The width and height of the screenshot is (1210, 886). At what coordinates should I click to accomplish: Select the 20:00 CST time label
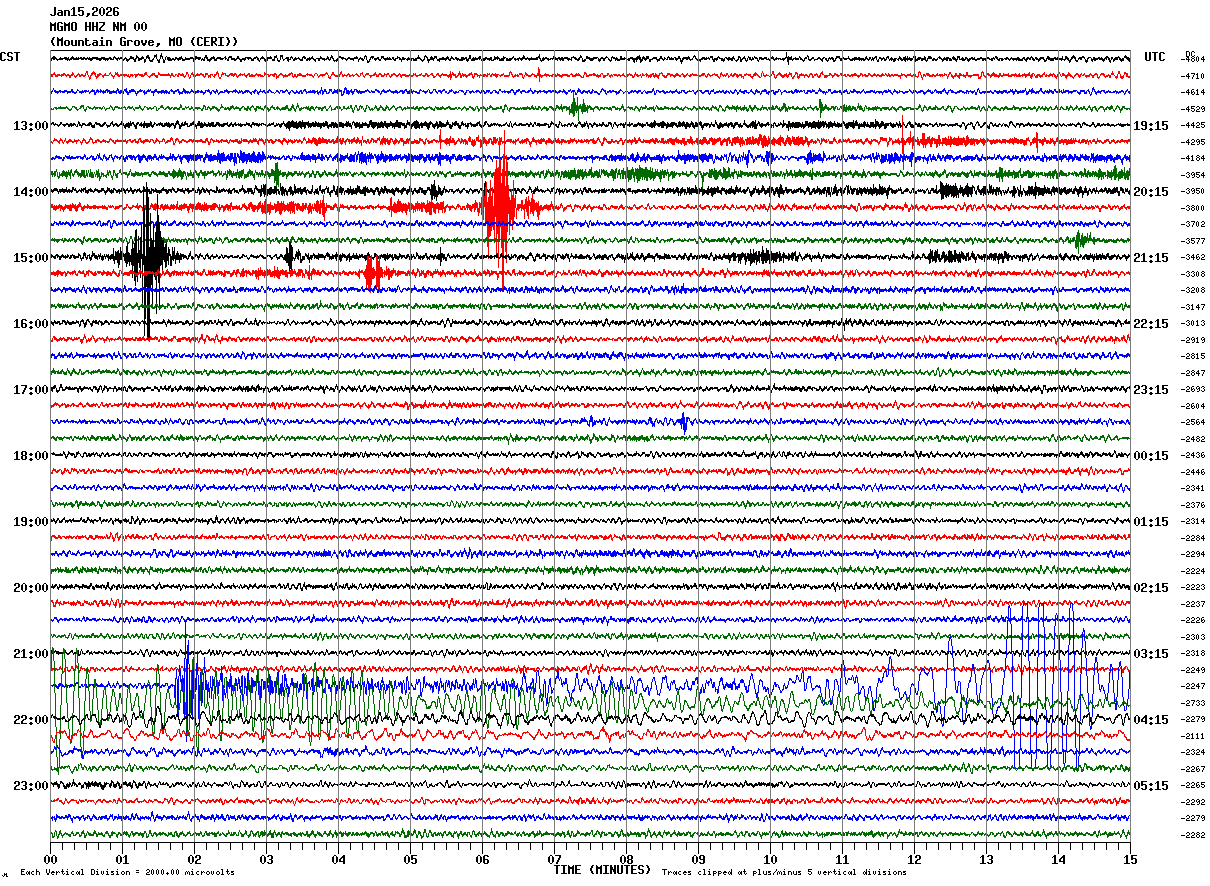pos(31,588)
